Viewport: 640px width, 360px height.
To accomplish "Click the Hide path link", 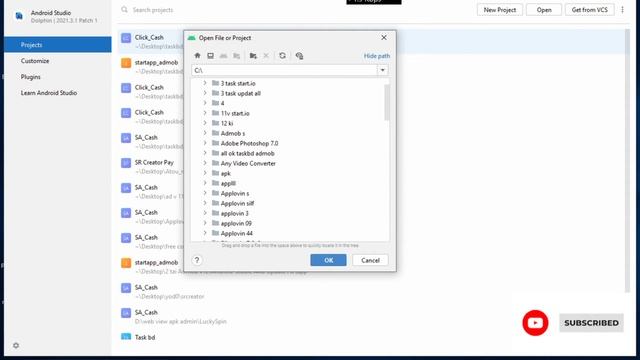I will click(377, 56).
